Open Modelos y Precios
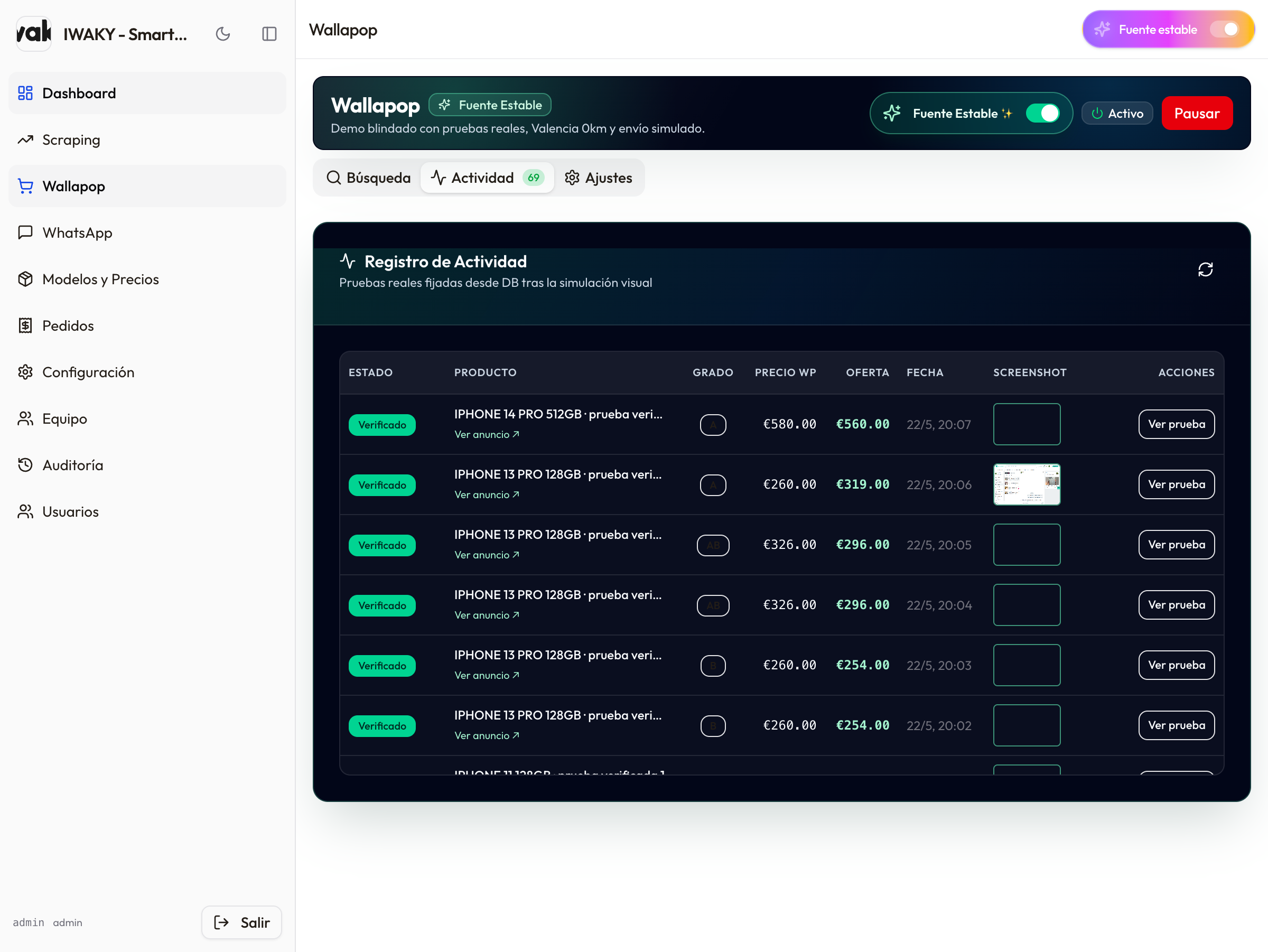 147,278
